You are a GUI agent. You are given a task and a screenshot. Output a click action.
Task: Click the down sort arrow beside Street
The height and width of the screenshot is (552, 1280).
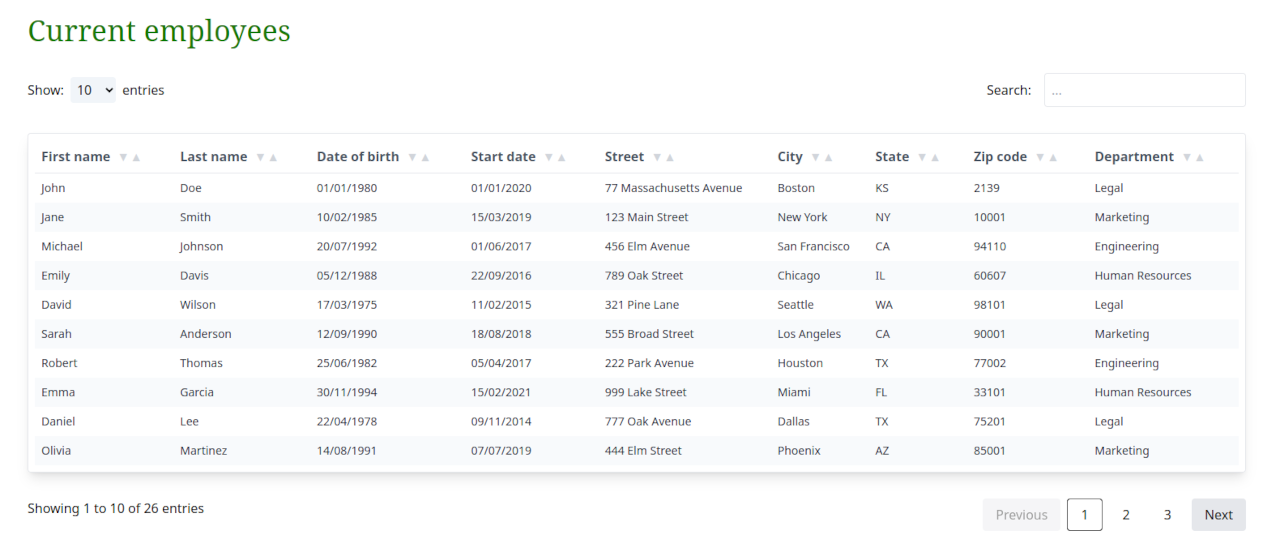pos(657,158)
